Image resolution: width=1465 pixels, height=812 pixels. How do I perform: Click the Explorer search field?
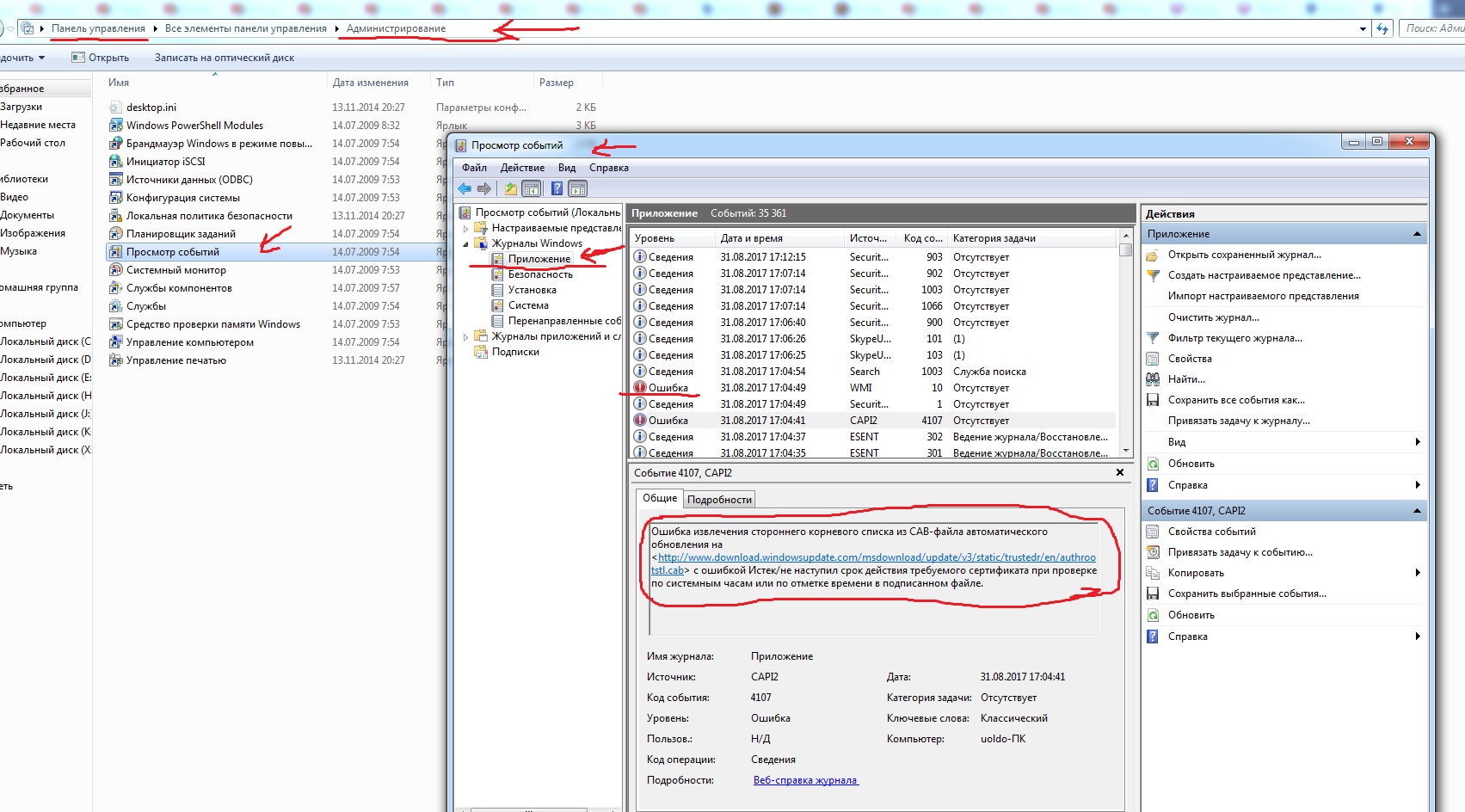(1432, 28)
